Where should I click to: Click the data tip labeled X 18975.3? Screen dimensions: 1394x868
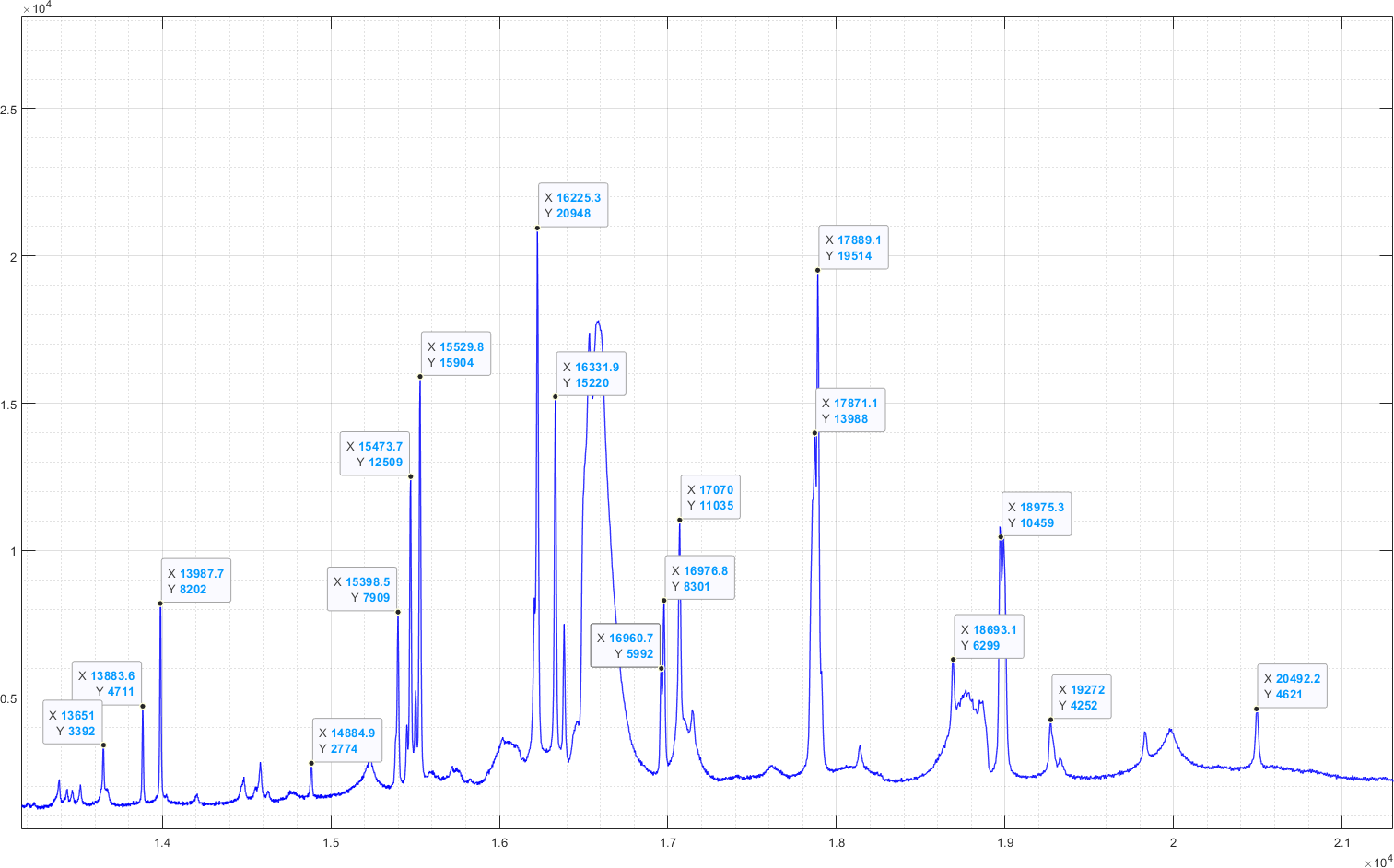click(x=1036, y=515)
